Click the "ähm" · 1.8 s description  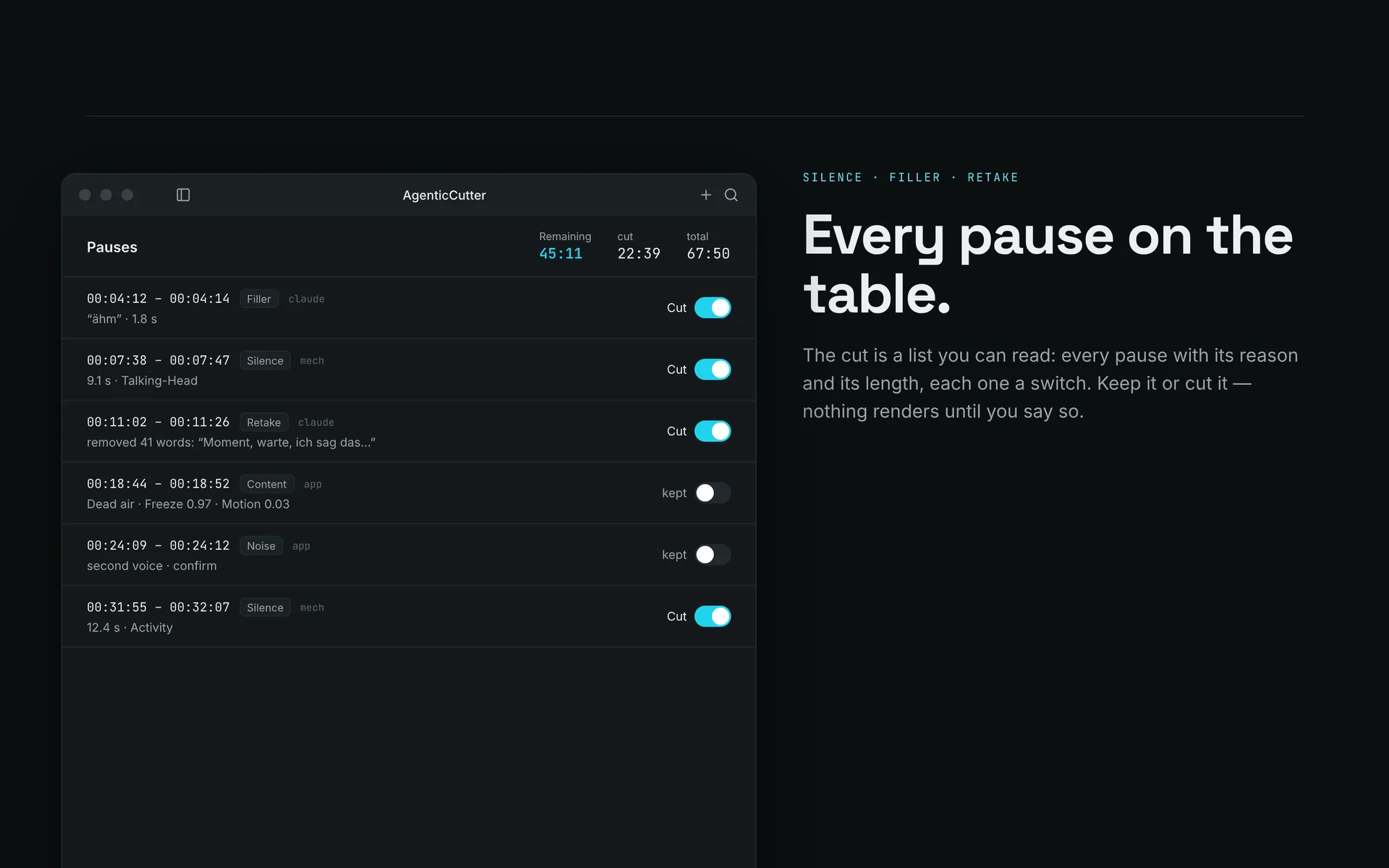[122, 319]
